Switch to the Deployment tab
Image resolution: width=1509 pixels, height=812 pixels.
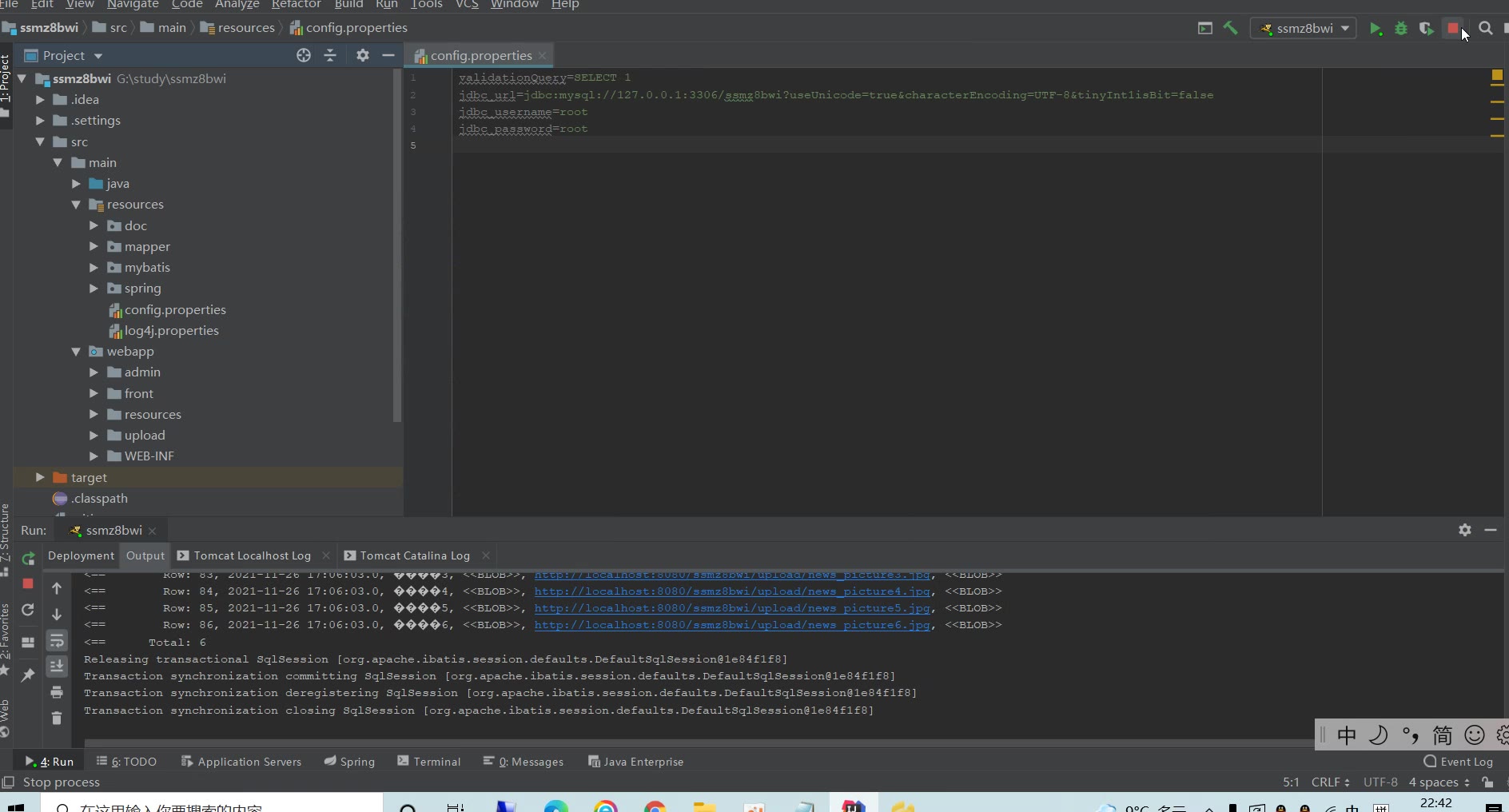81,555
